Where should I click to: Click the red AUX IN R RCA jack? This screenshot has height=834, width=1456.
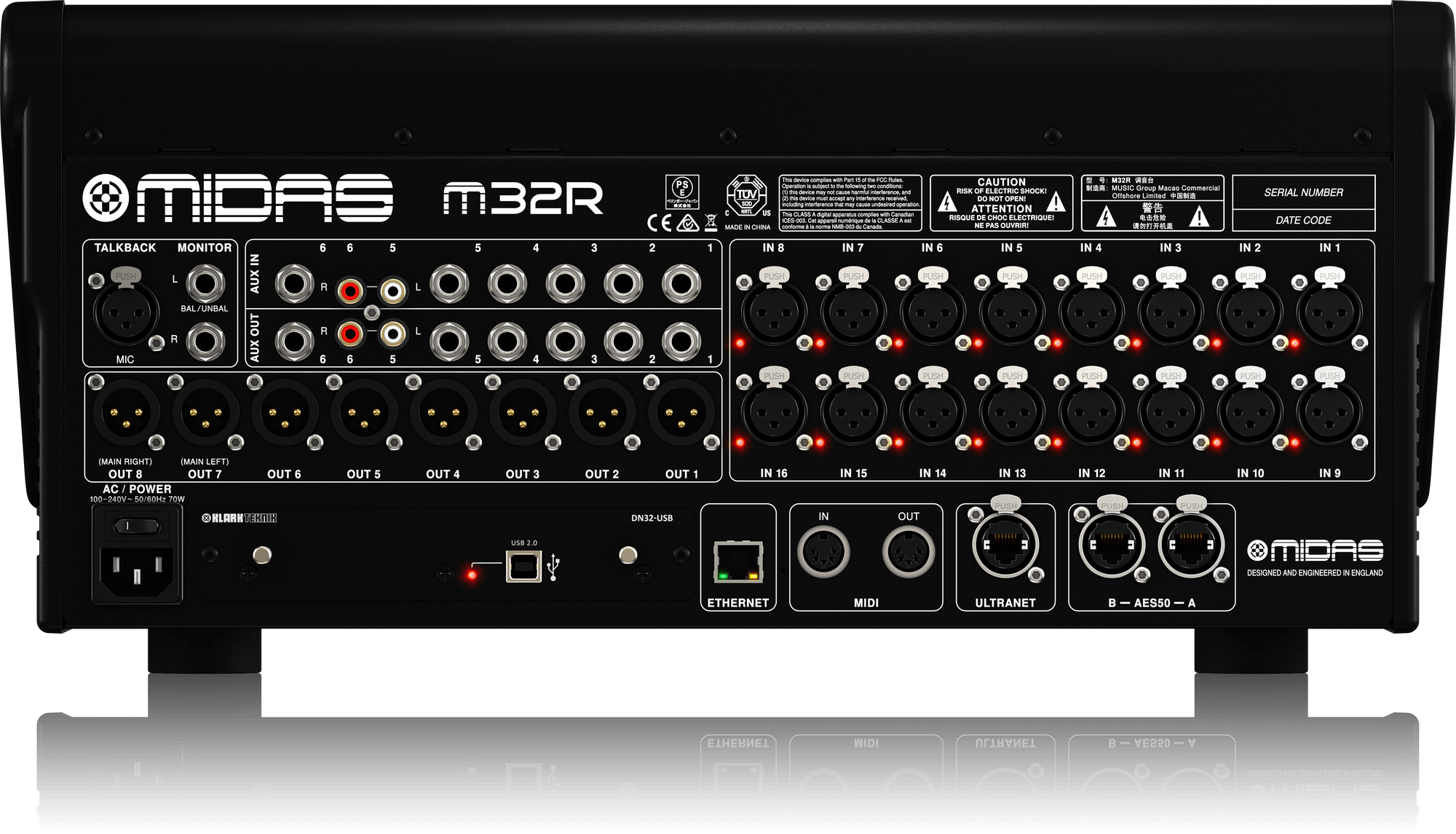pyautogui.click(x=350, y=291)
